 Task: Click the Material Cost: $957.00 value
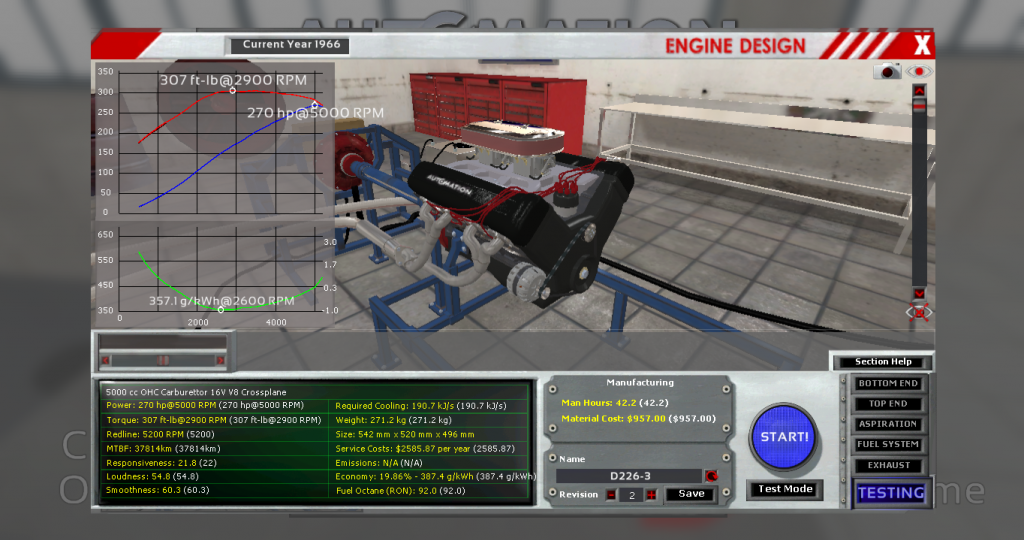click(x=638, y=419)
